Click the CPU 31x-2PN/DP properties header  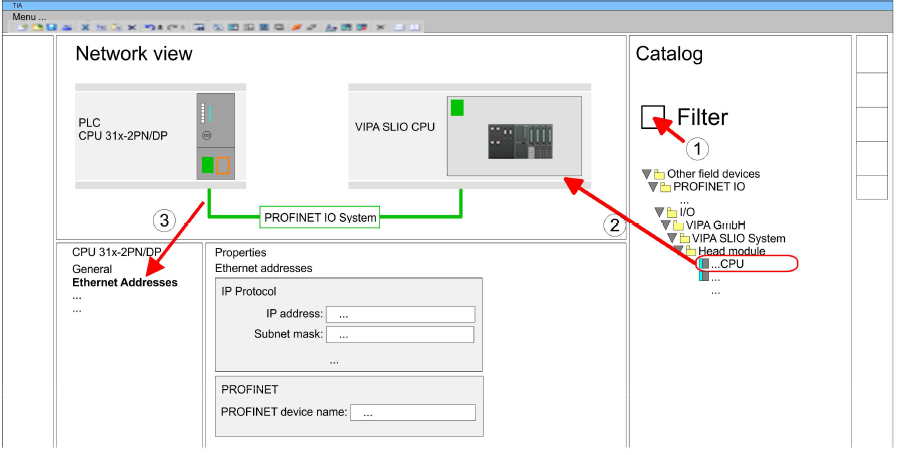(117, 252)
